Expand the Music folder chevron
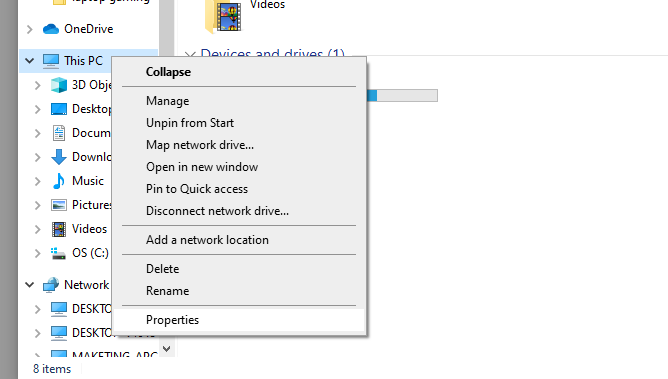Viewport: 668px width, 379px height. point(37,181)
